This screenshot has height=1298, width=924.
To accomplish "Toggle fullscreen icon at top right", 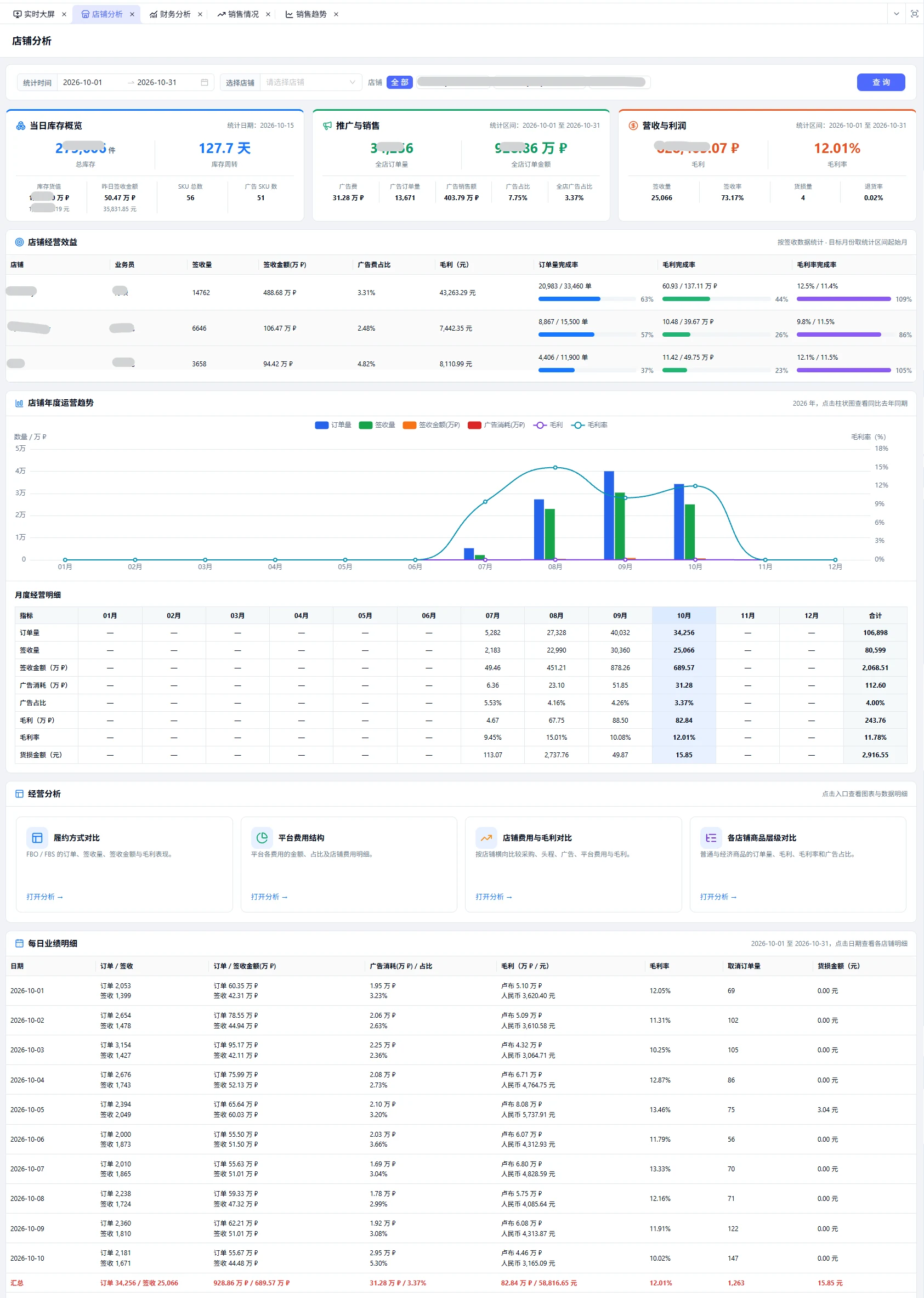I will coord(914,14).
